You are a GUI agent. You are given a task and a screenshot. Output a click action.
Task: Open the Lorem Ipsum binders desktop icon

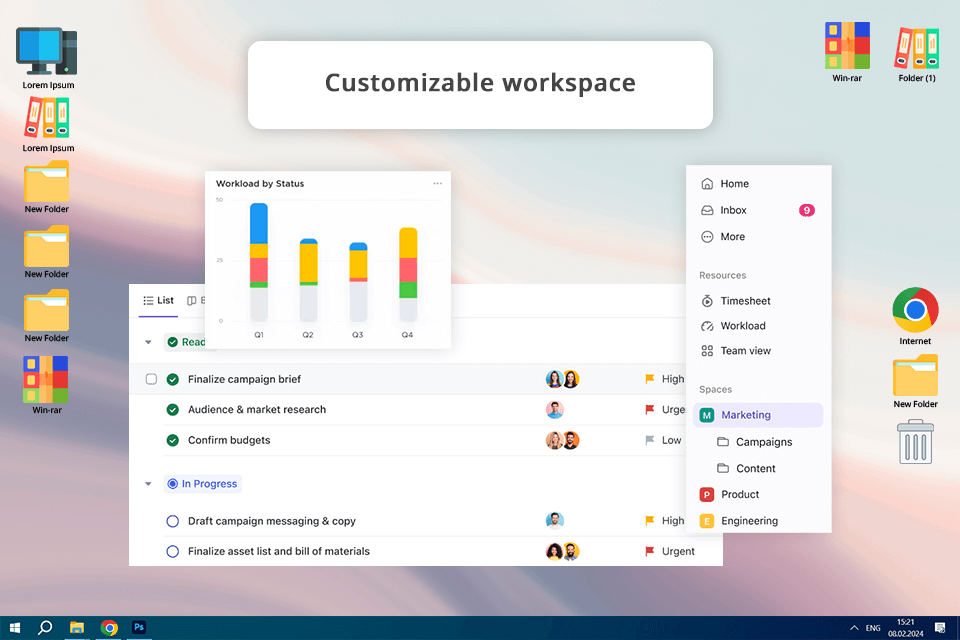47,118
